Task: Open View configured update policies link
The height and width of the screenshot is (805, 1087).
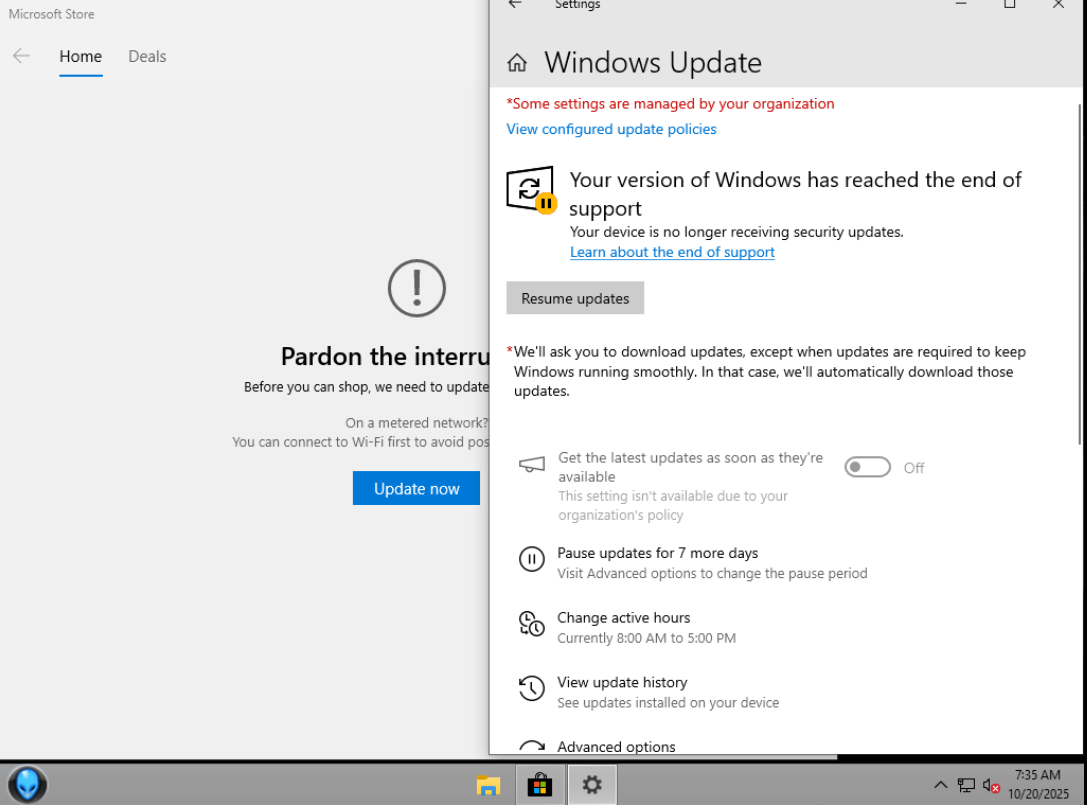Action: pos(611,129)
